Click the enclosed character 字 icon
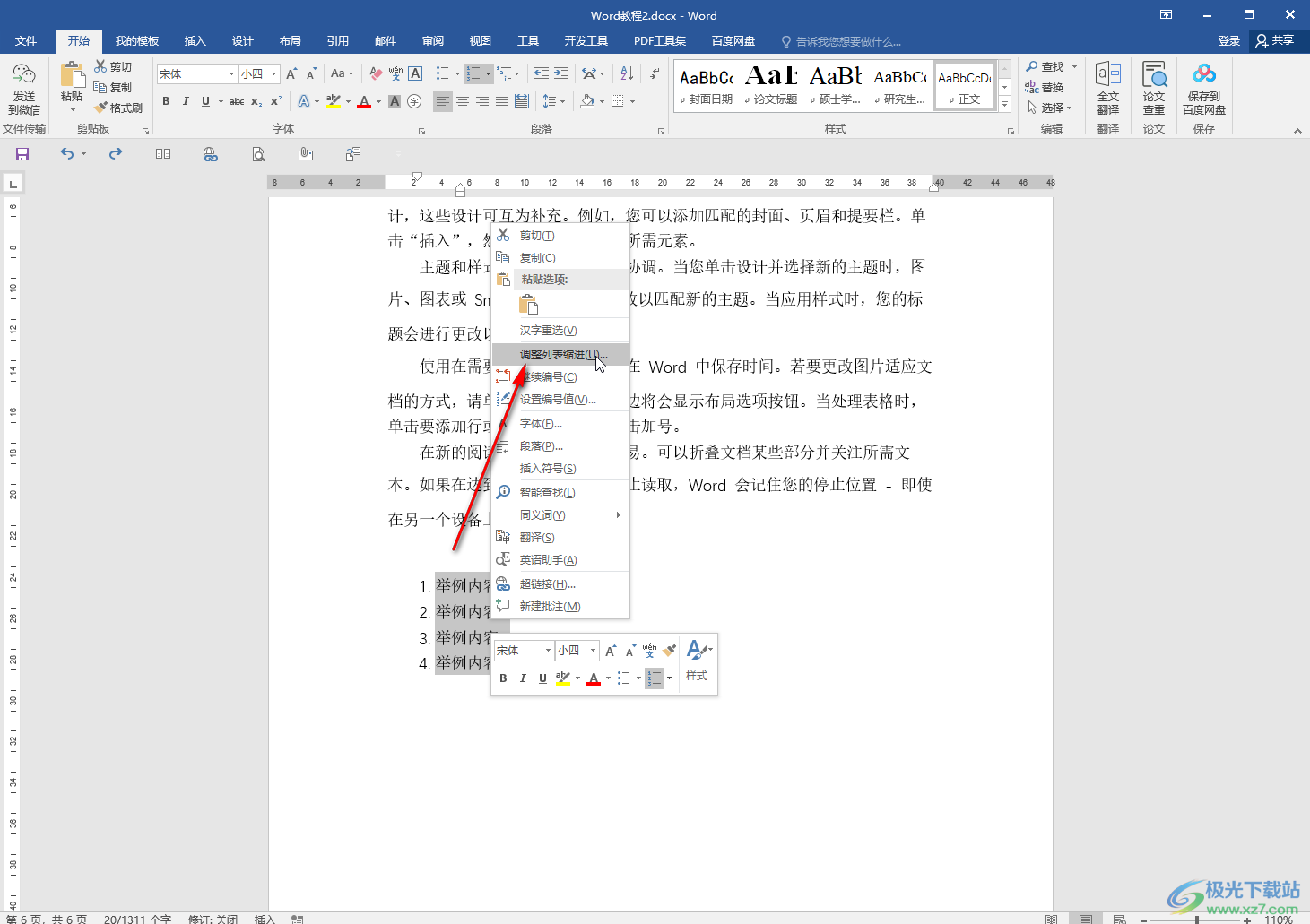This screenshot has width=1310, height=924. (414, 101)
